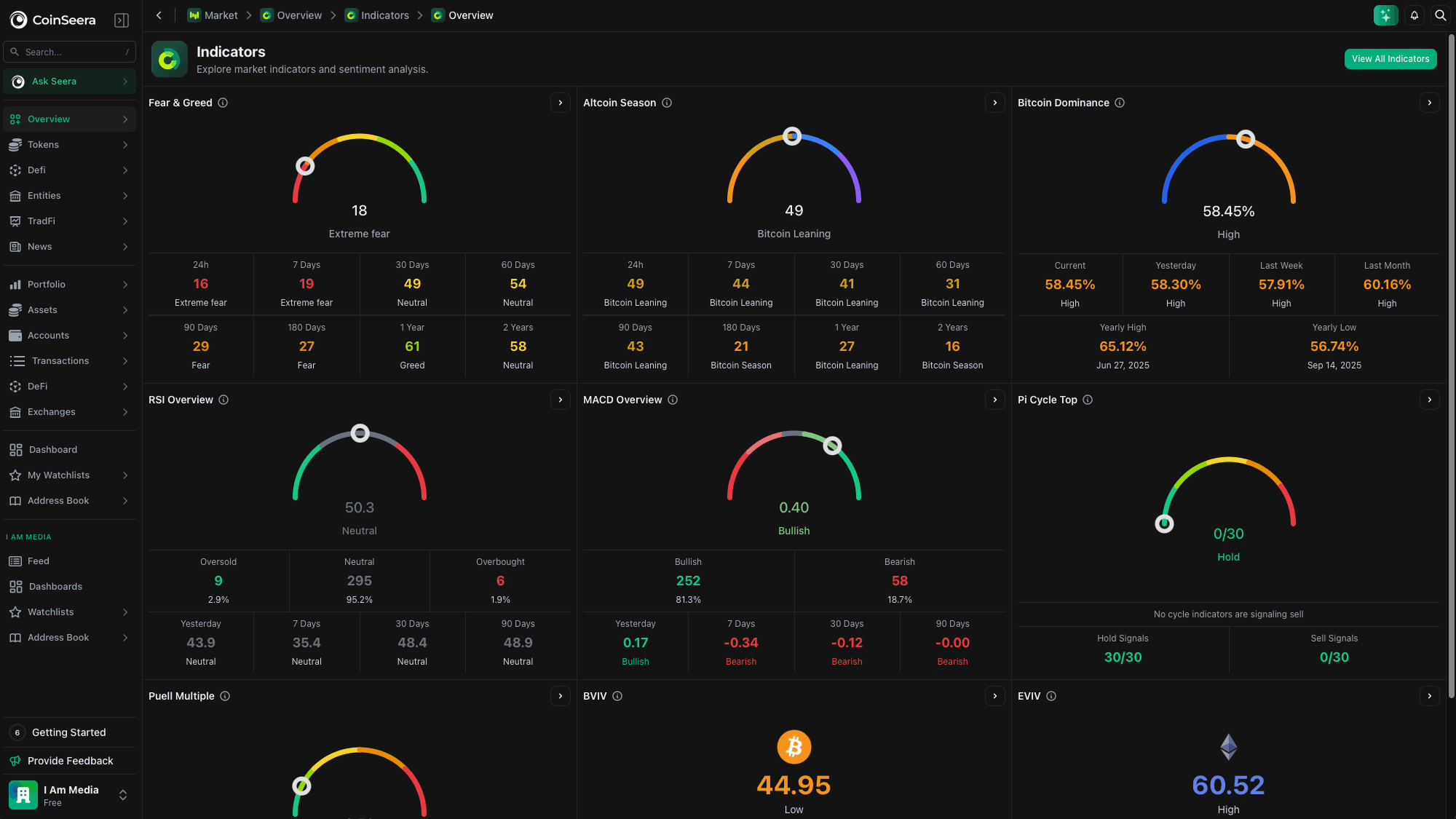
Task: Click the Yearly High 65.12% value
Action: pos(1123,347)
